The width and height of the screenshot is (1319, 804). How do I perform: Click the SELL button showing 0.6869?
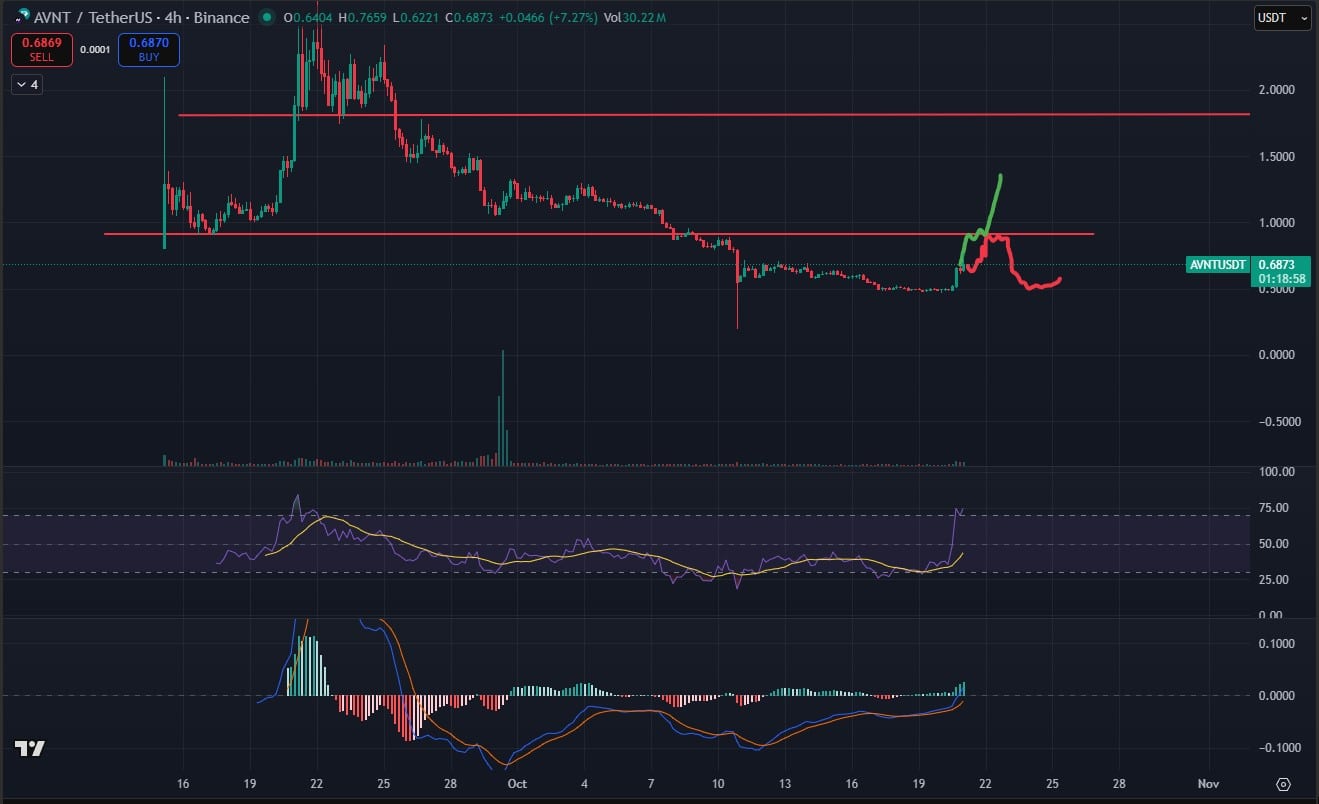click(x=42, y=48)
